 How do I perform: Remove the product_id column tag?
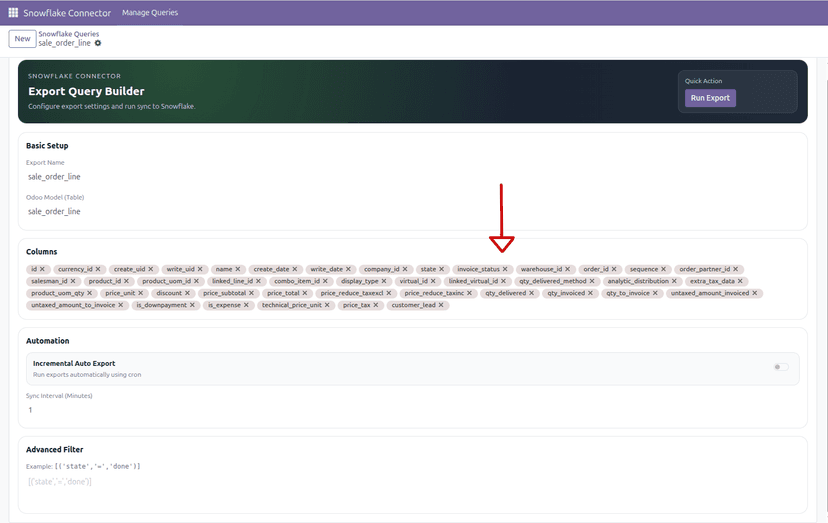point(126,281)
